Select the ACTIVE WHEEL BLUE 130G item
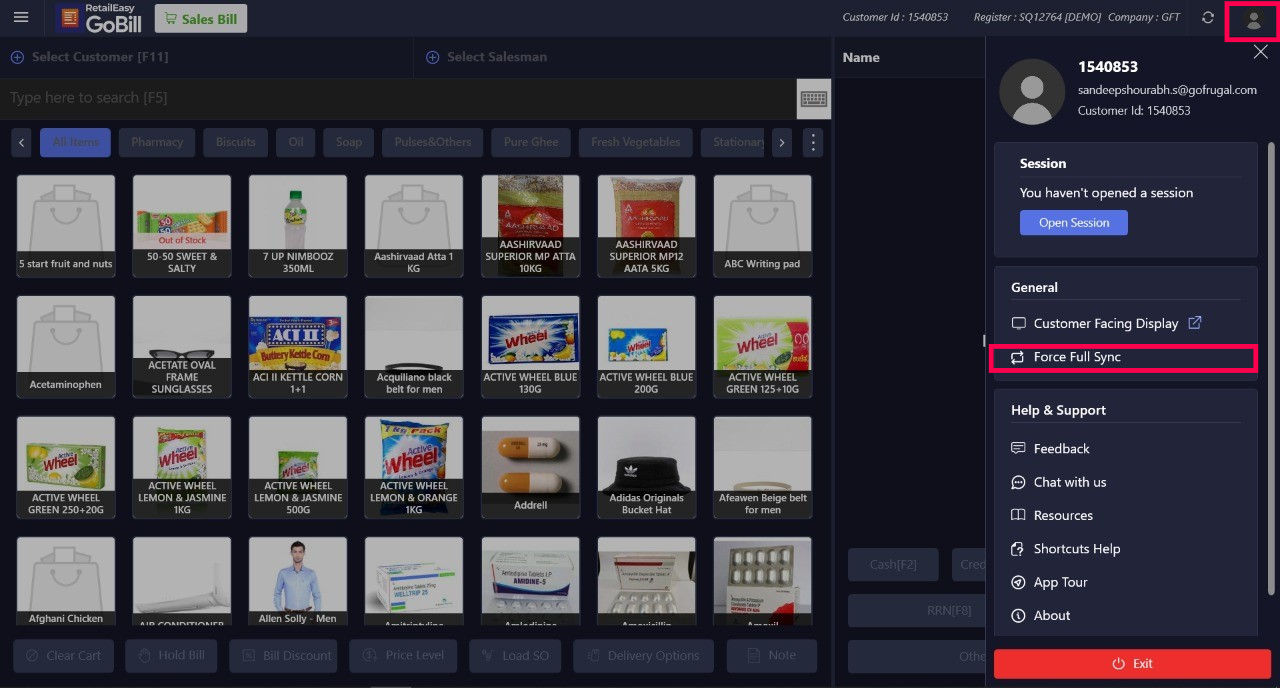The height and width of the screenshot is (688, 1280). pyautogui.click(x=530, y=346)
